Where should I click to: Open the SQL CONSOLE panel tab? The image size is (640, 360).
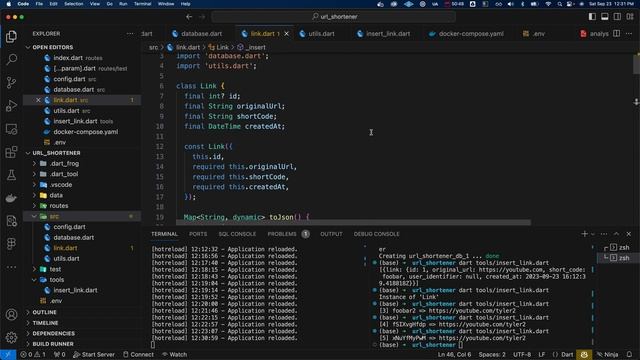point(237,234)
